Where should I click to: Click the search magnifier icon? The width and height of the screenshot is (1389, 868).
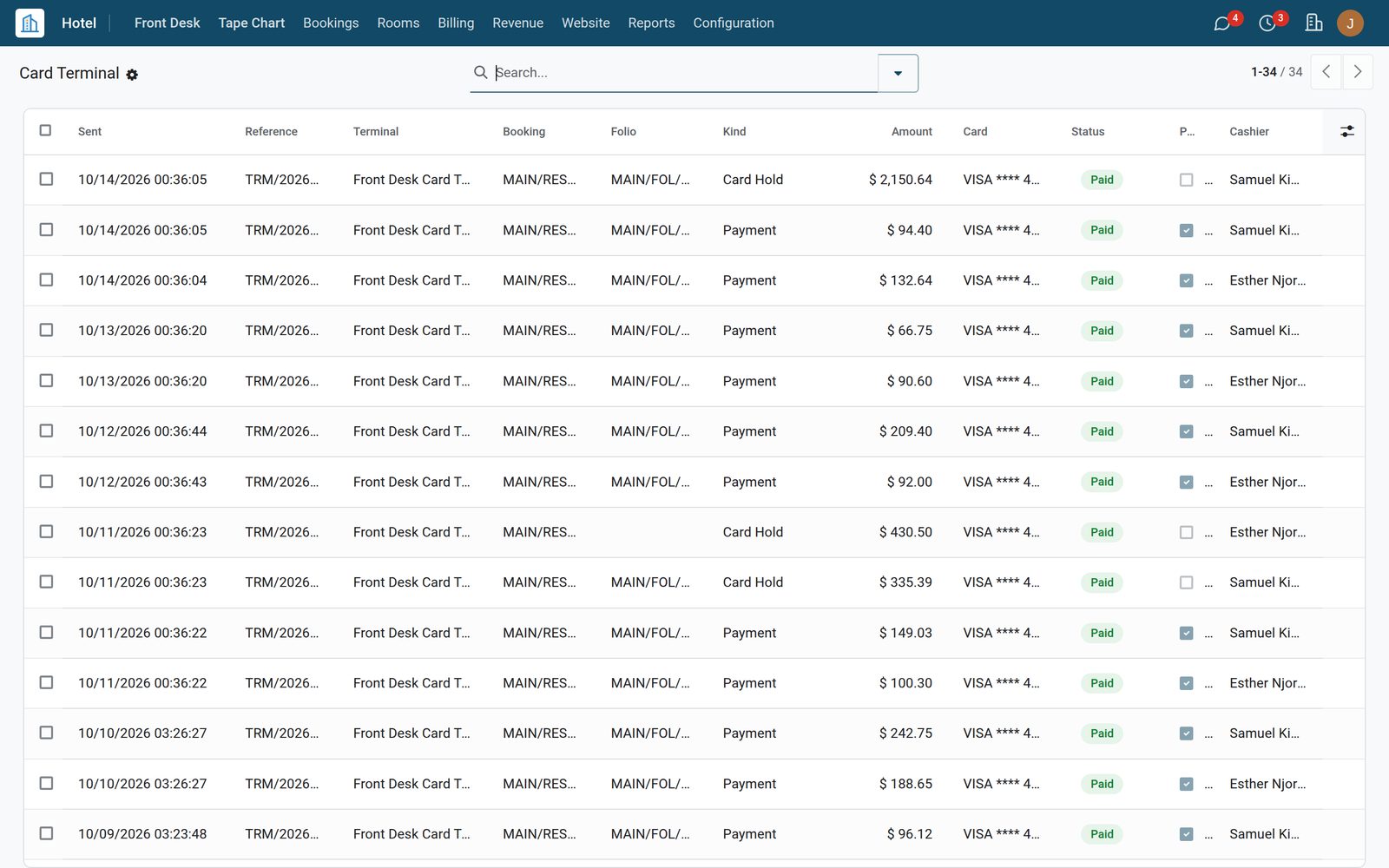[480, 72]
